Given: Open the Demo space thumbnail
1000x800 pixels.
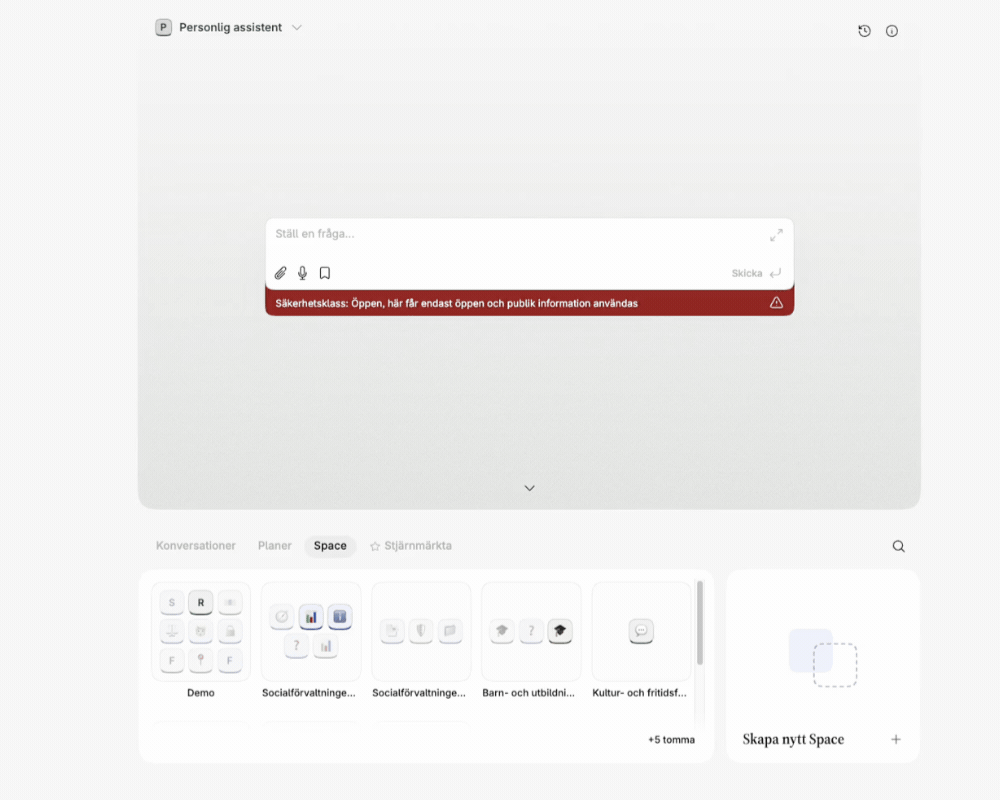Looking at the screenshot, I should point(201,632).
